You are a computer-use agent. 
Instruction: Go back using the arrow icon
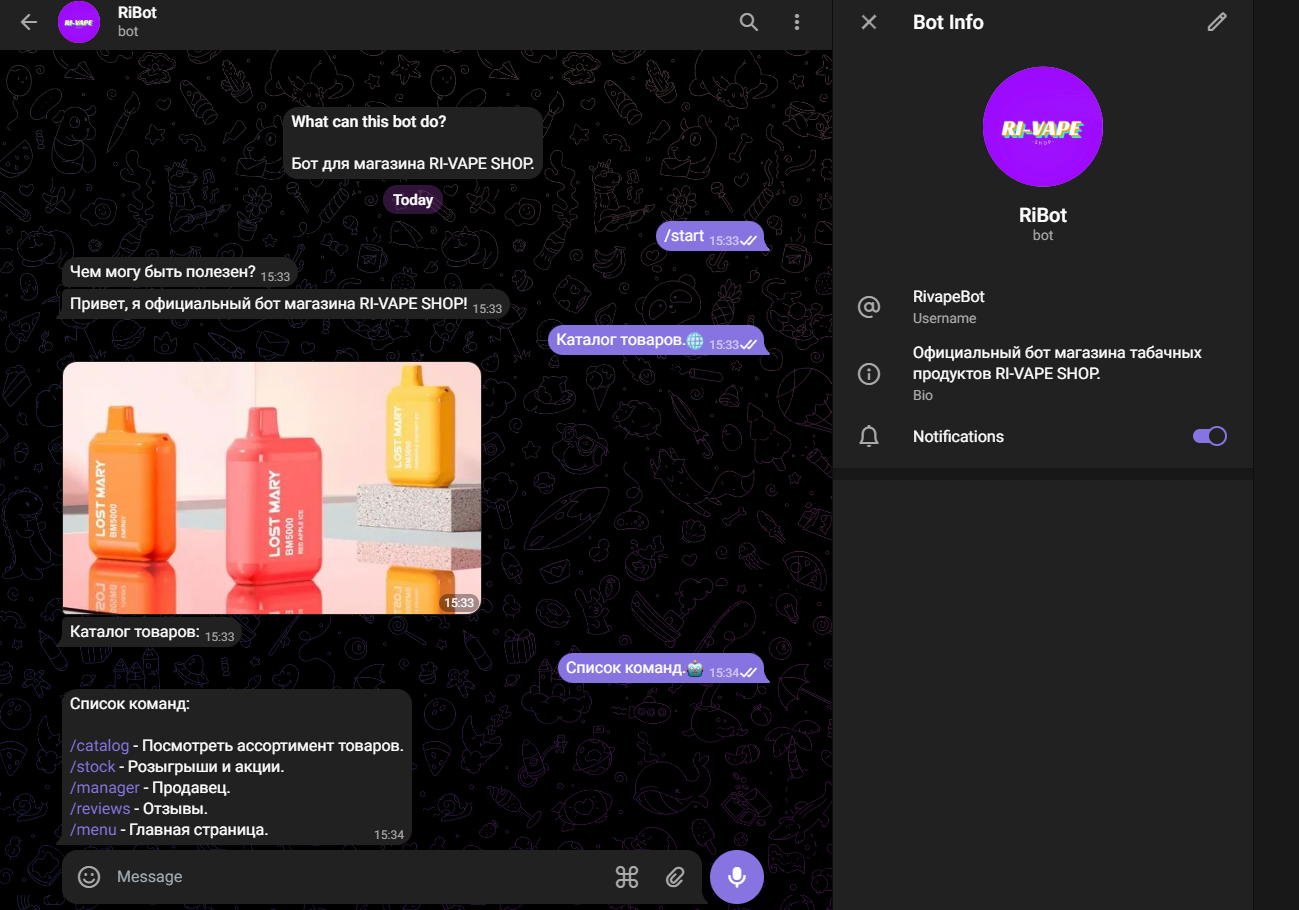(x=29, y=22)
